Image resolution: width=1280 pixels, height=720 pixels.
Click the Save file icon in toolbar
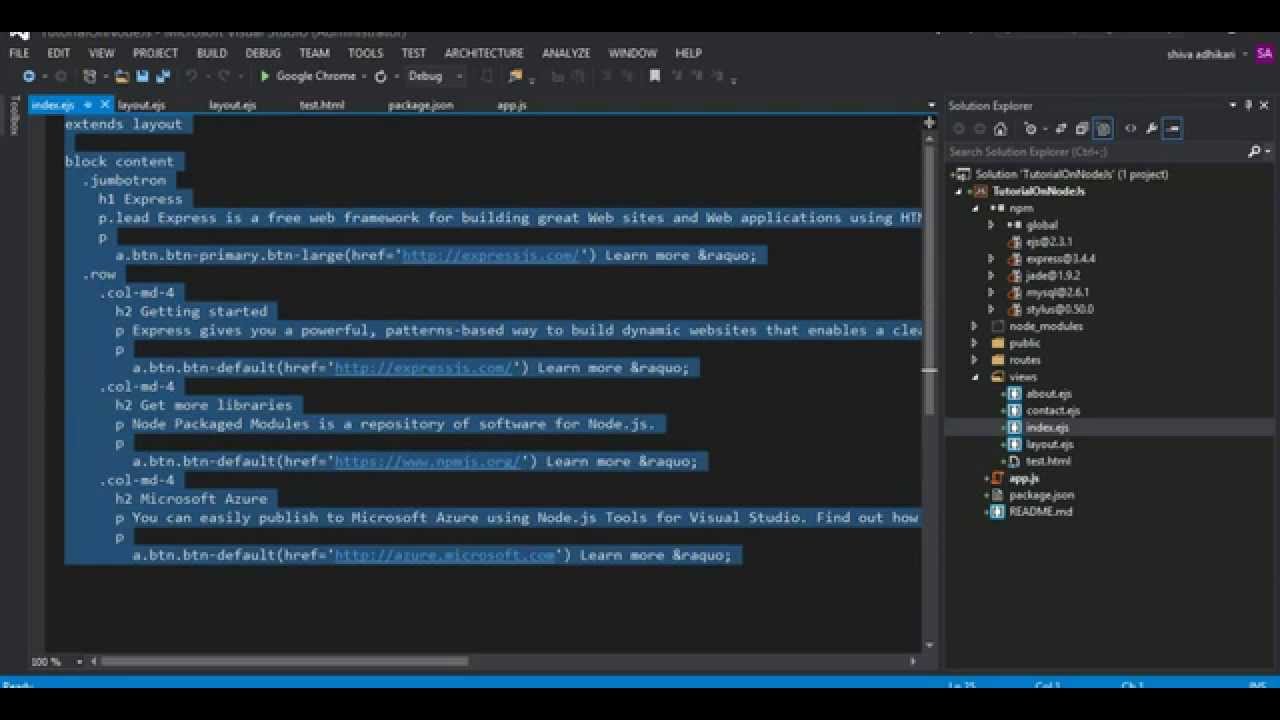(142, 76)
